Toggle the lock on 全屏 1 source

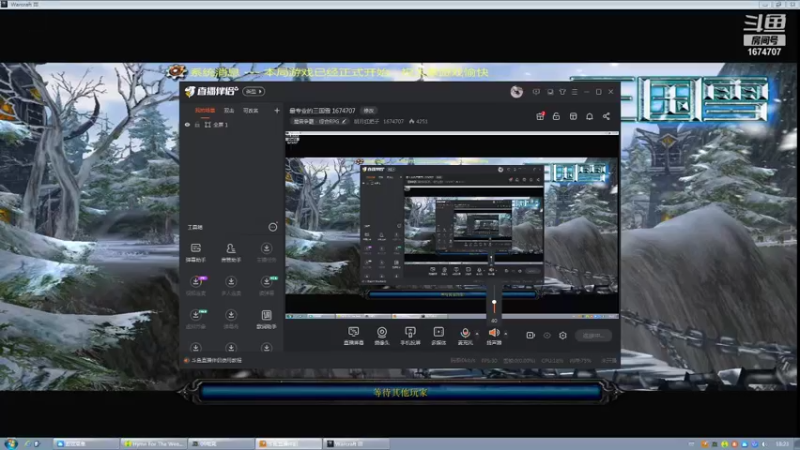(x=197, y=124)
